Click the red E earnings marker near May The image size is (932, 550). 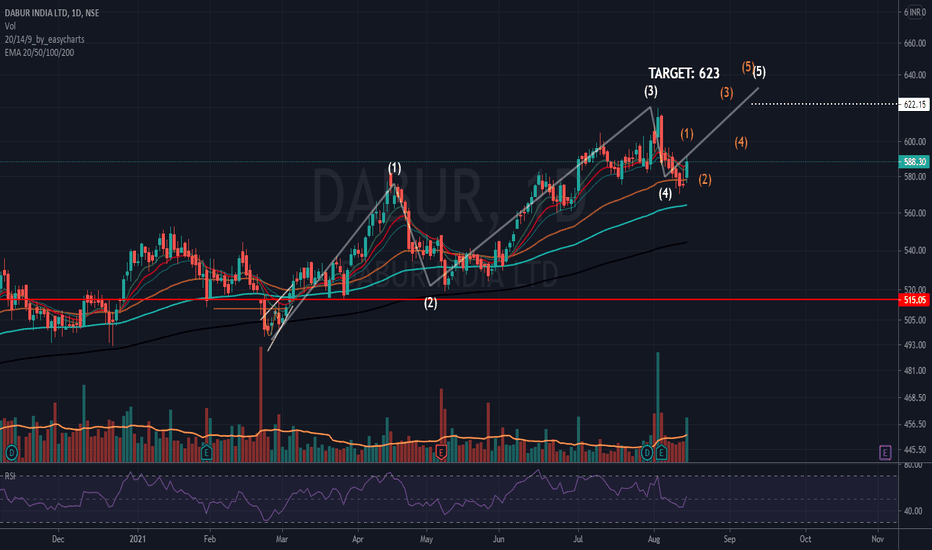coord(441,453)
